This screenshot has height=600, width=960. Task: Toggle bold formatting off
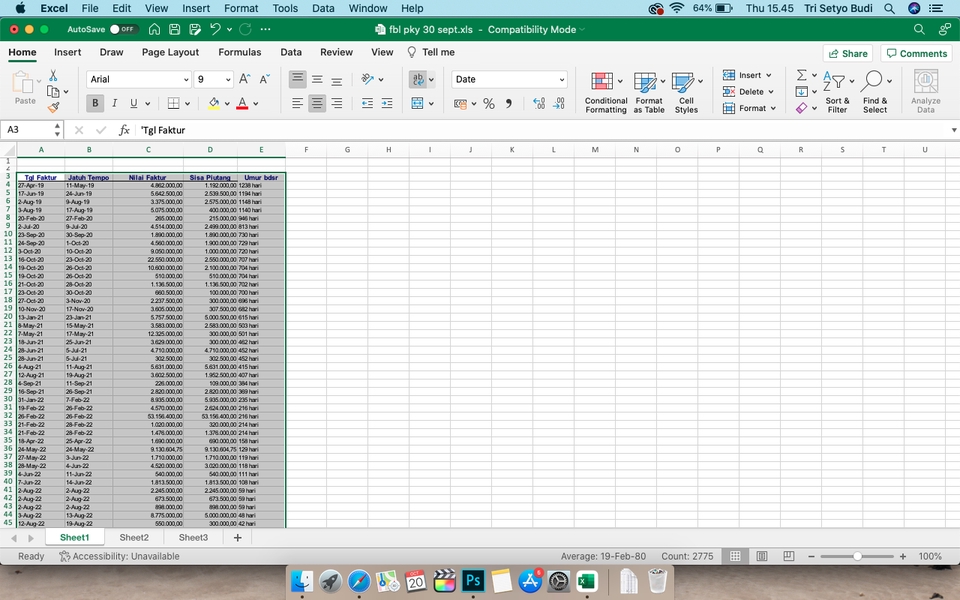(x=94, y=103)
